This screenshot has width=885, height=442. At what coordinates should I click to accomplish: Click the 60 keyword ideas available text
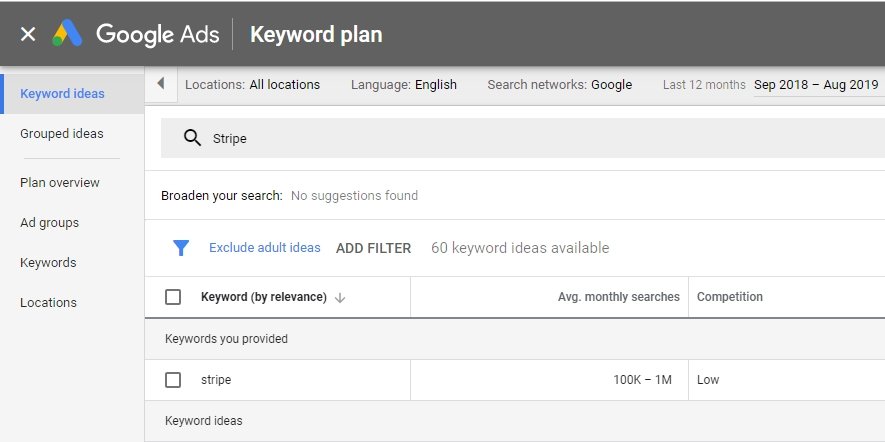[x=520, y=248]
